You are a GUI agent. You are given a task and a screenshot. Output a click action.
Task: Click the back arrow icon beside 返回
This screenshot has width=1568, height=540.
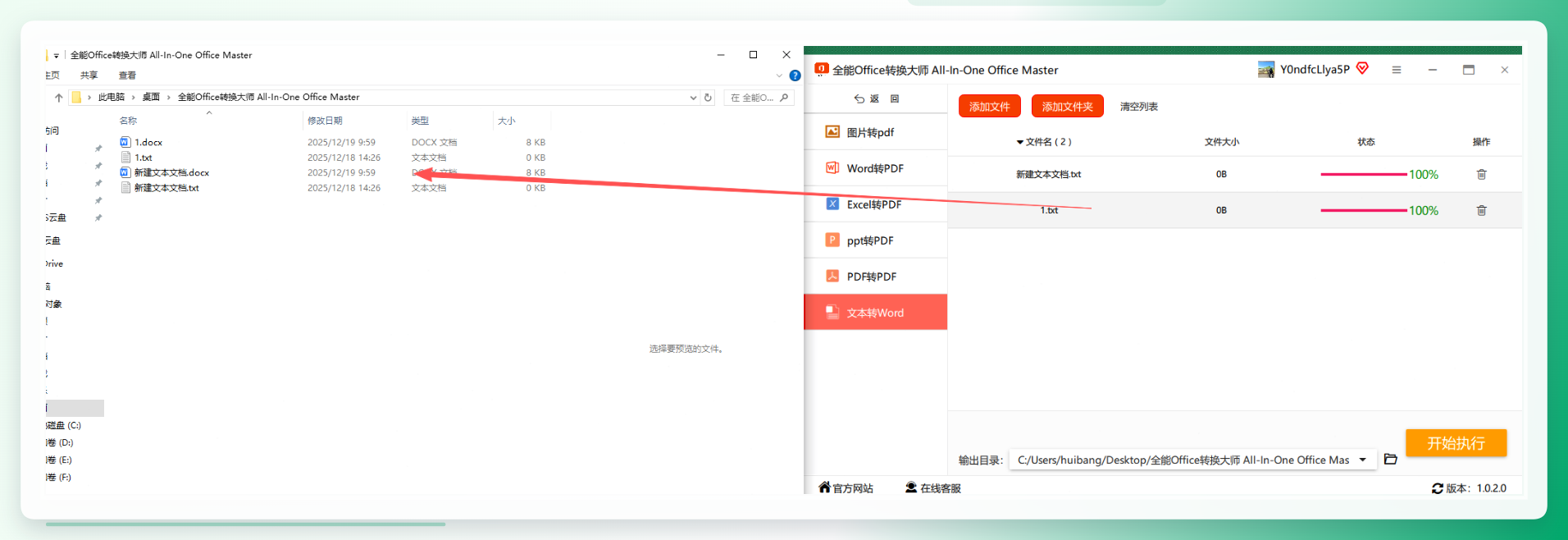point(859,98)
